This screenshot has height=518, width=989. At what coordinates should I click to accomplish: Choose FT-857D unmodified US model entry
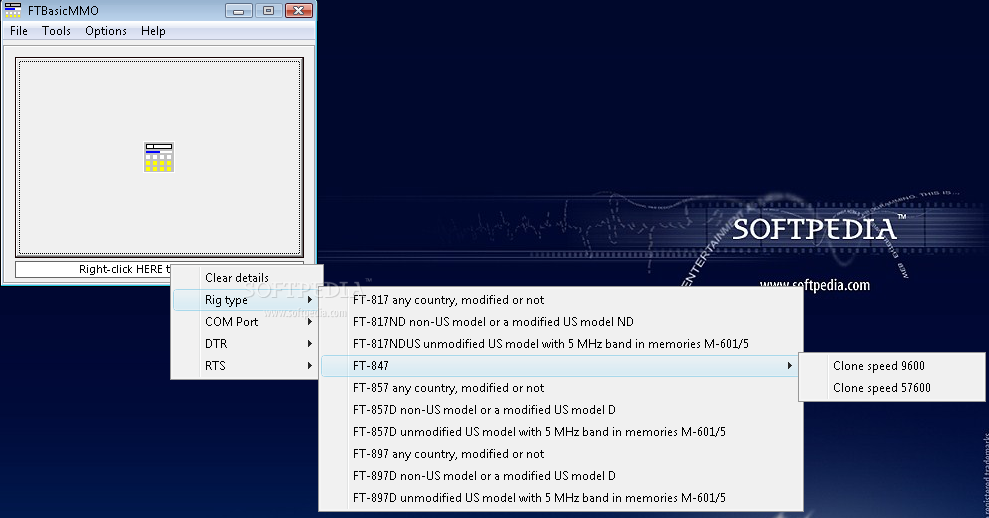click(561, 432)
